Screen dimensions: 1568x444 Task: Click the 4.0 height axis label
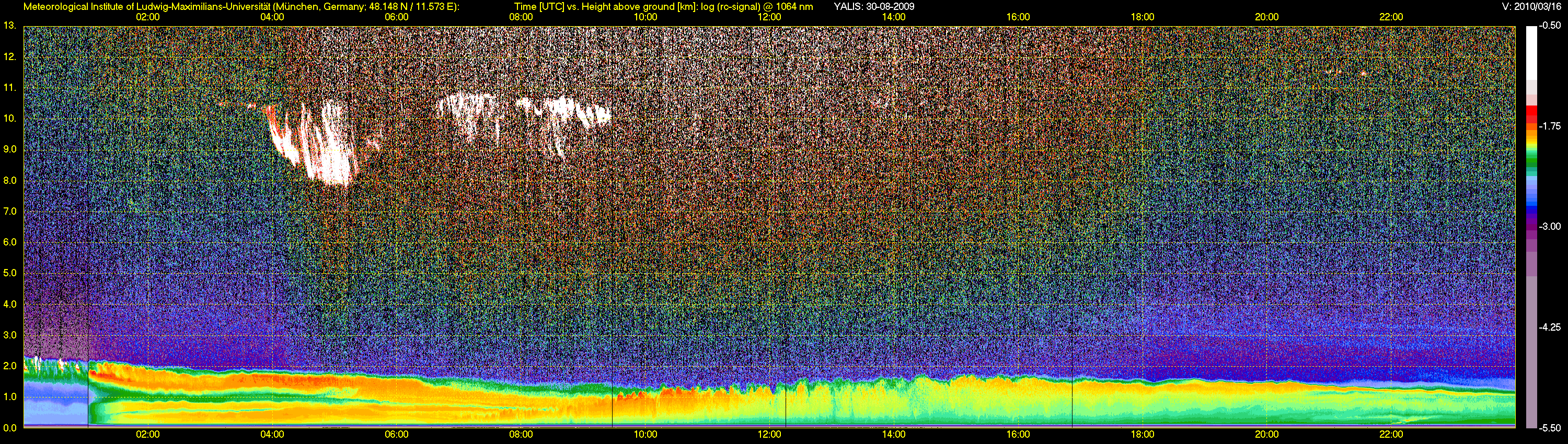(x=10, y=304)
